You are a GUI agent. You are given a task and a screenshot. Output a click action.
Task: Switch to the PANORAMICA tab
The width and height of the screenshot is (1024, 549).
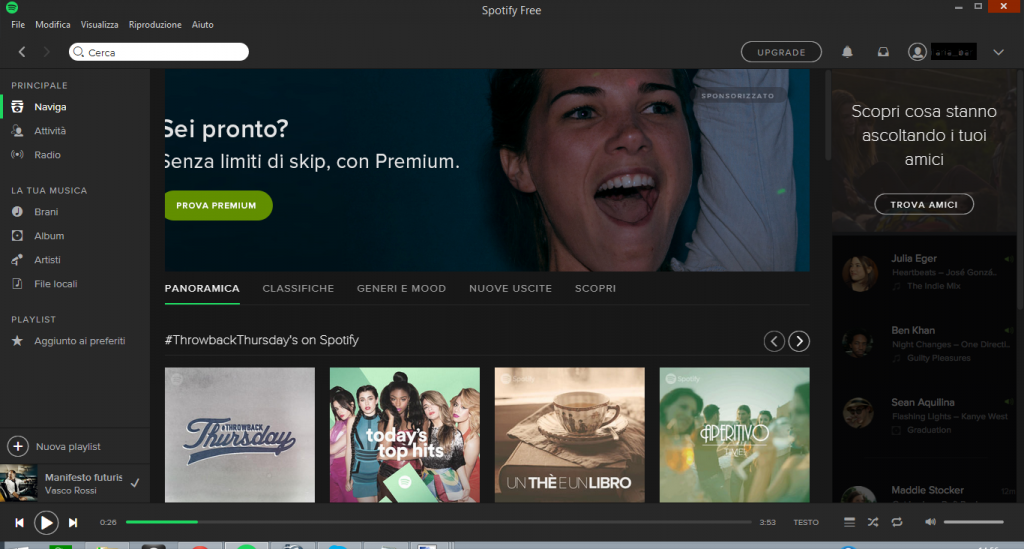click(202, 289)
